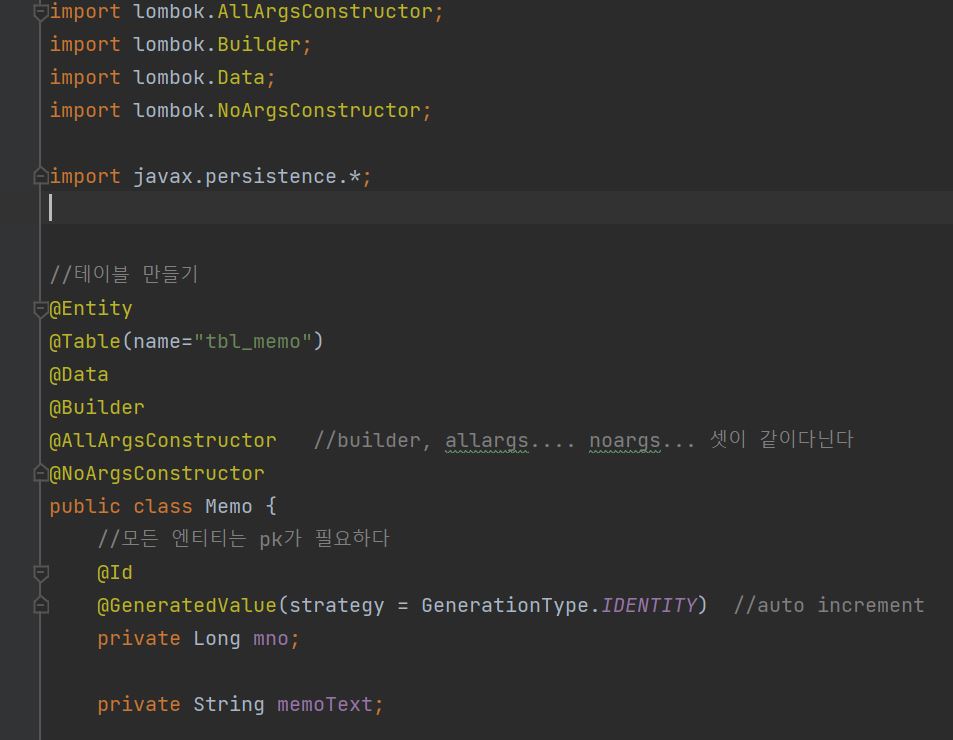Screen dimensions: 953x740
Task: Click 'GenerationType' in the annotation
Action: (x=504, y=605)
